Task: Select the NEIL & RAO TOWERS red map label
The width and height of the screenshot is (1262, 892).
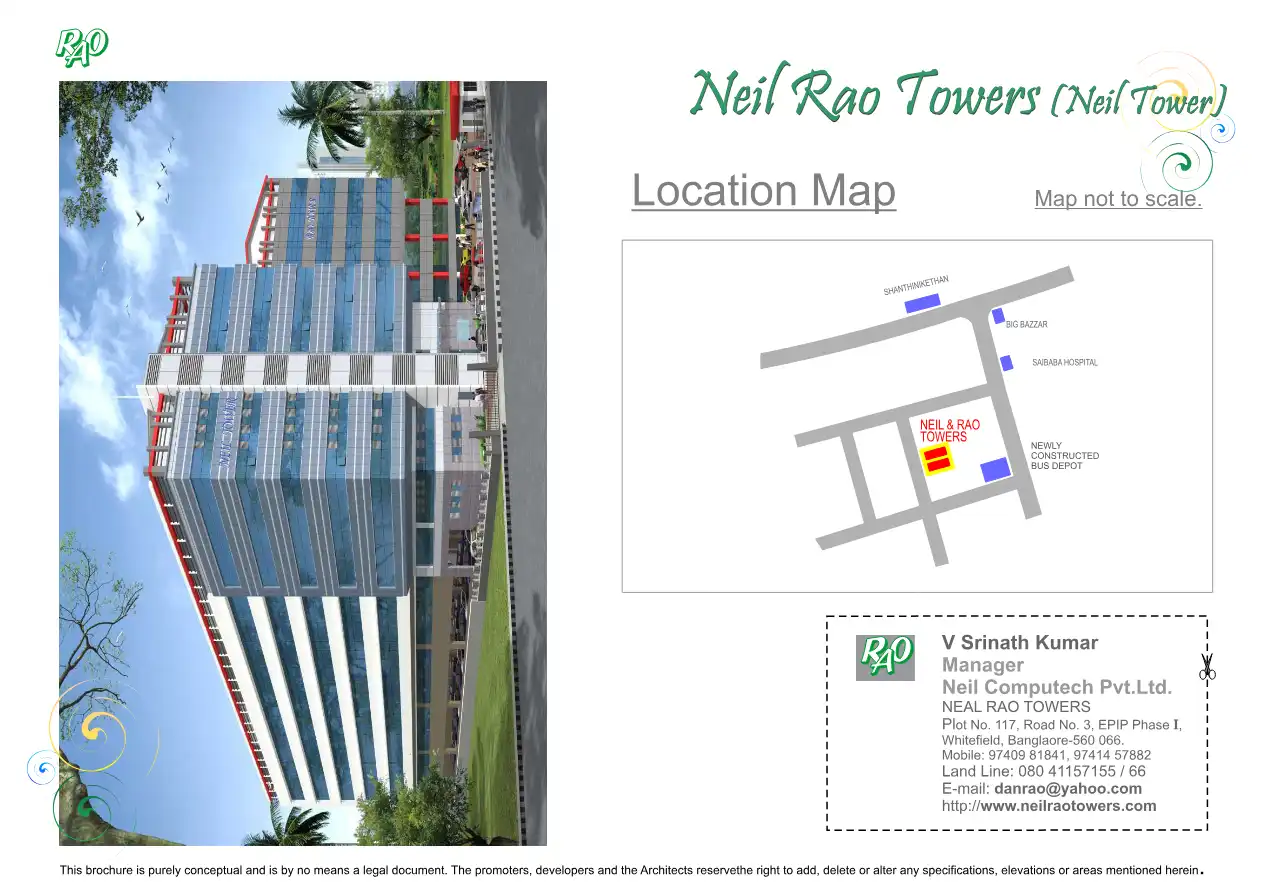Action: 945,430
